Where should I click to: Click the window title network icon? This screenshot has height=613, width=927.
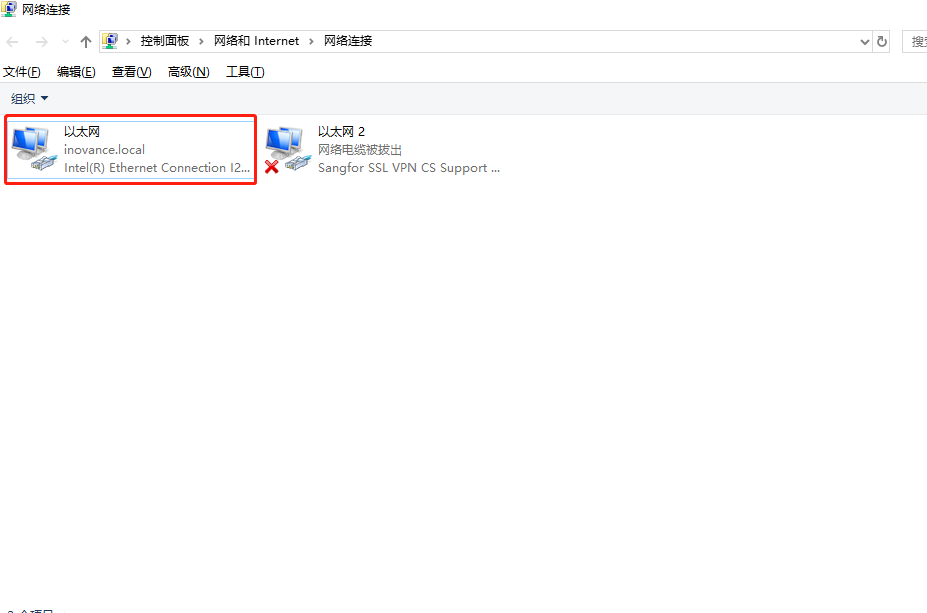9,9
